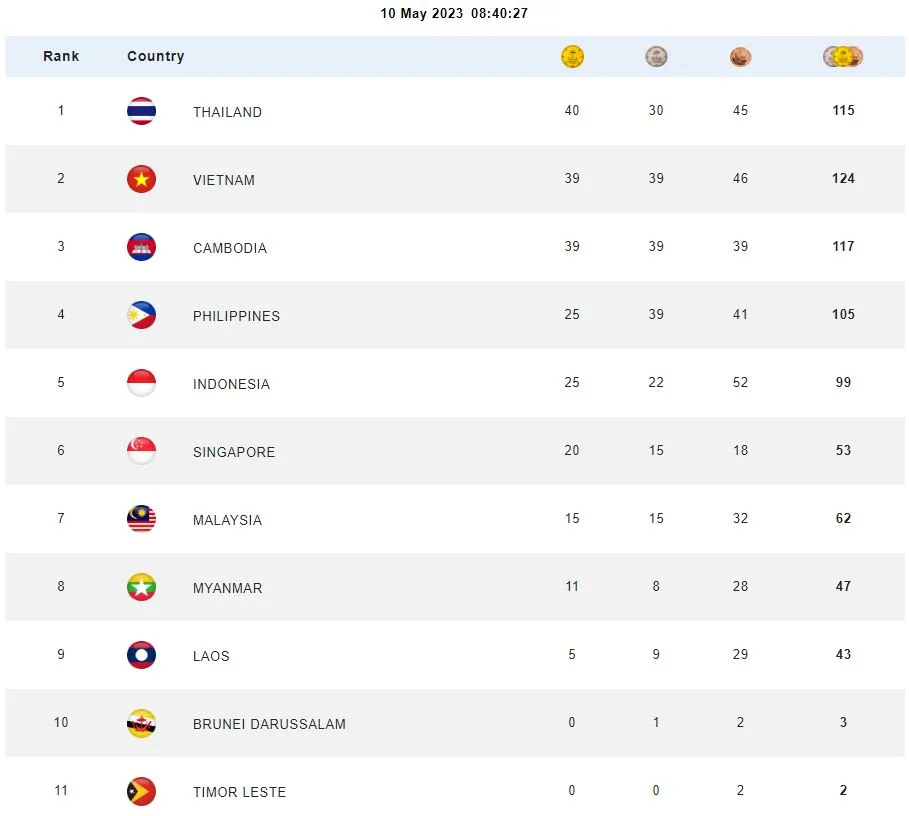Click the Malaysia flag icon

(x=141, y=519)
